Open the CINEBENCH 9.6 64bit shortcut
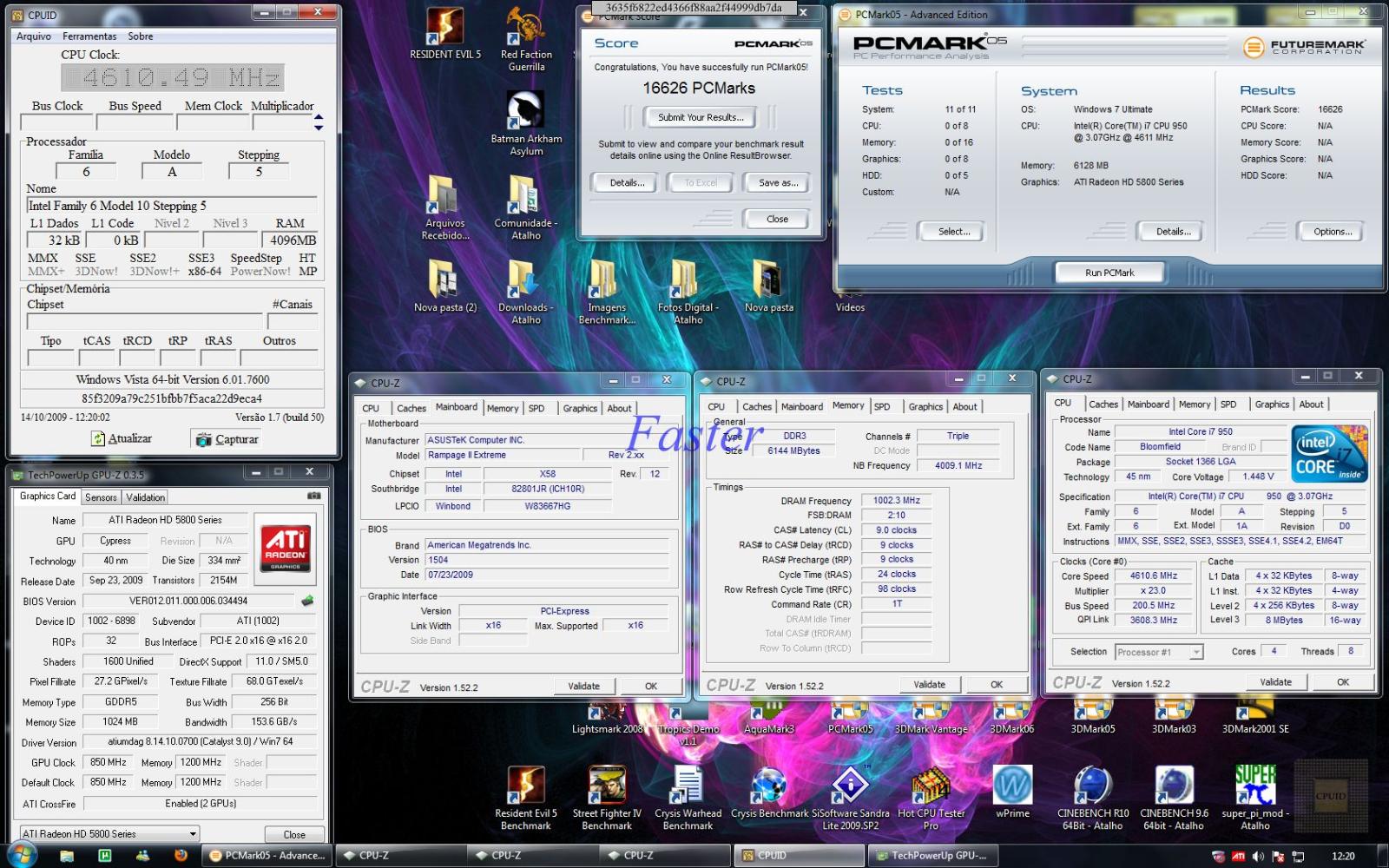Screen dimensions: 1389x868 [x=1174, y=799]
